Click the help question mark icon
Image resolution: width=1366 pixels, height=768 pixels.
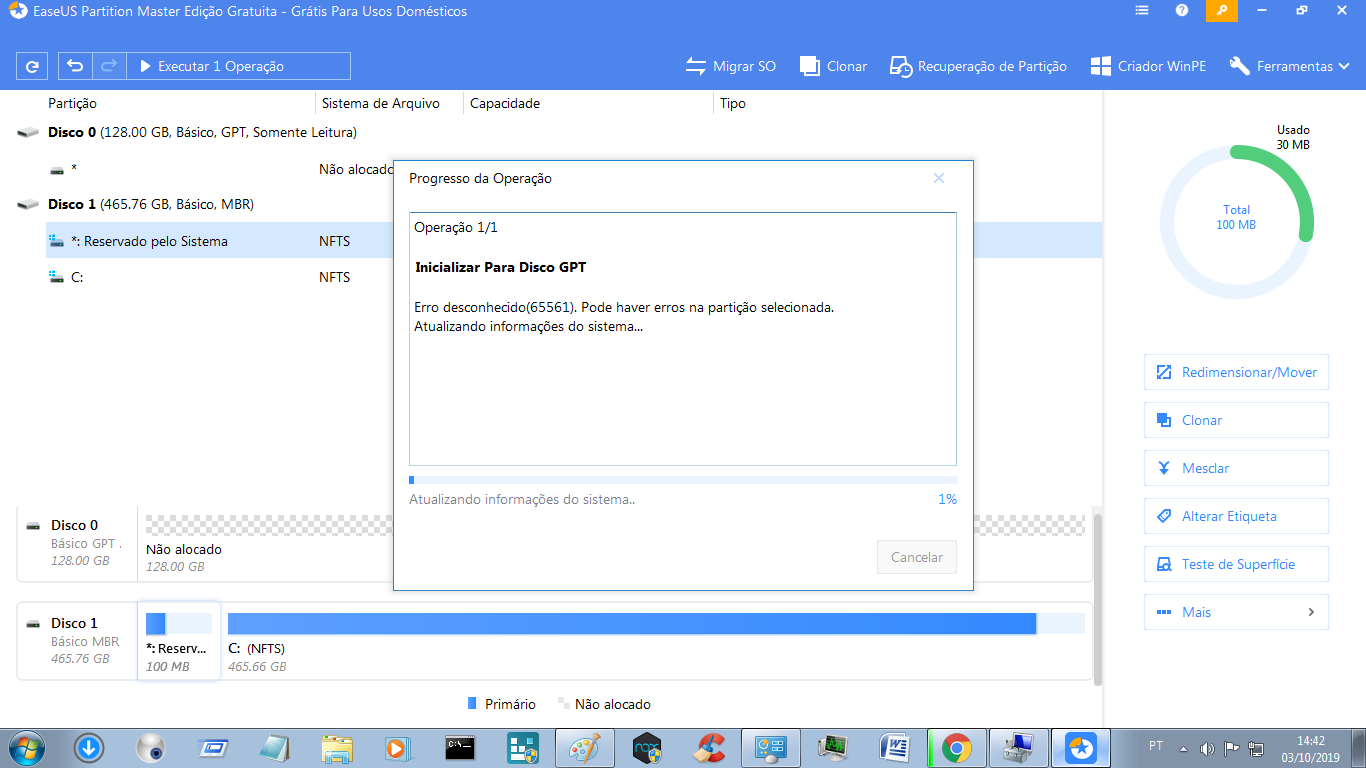[1182, 11]
